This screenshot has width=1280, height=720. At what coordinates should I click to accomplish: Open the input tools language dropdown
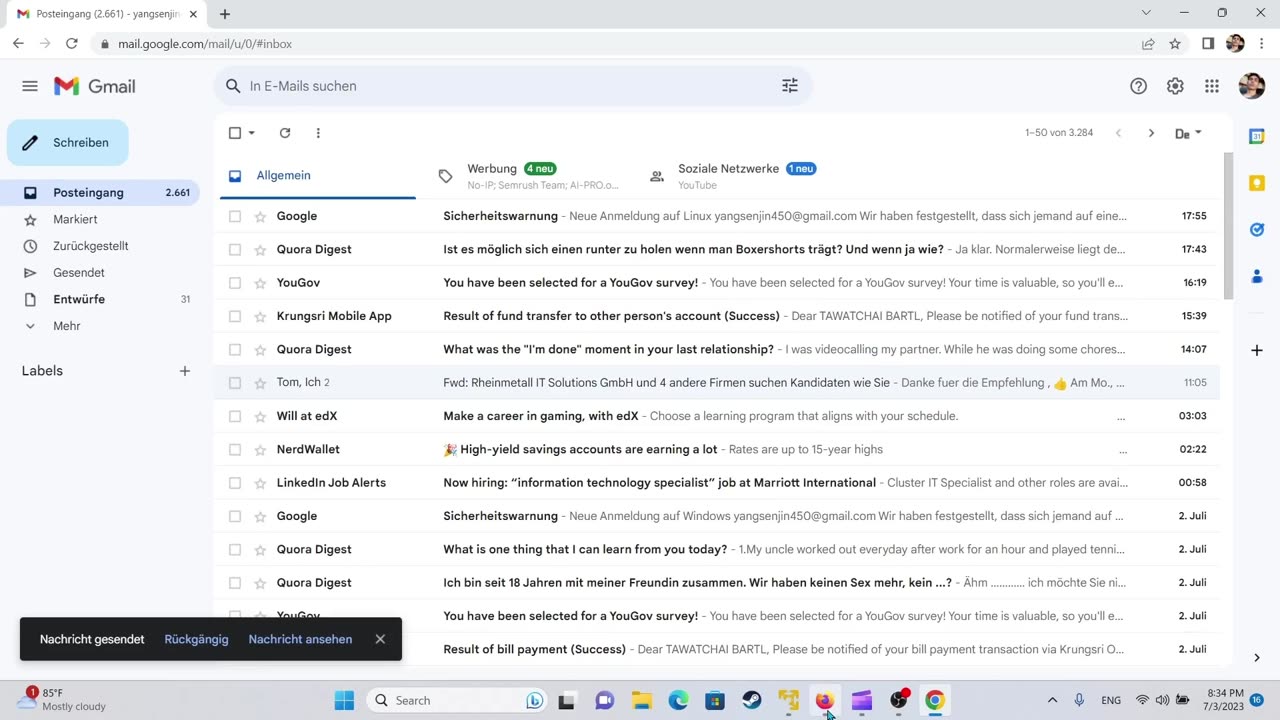coord(1199,133)
